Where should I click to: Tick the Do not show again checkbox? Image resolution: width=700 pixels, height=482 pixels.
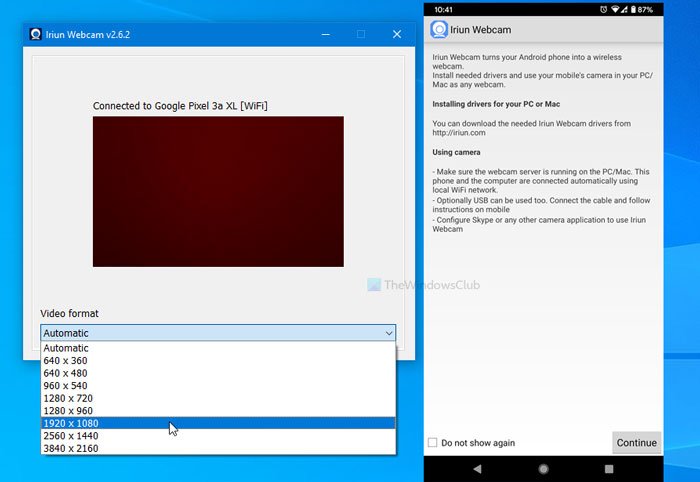(432, 442)
